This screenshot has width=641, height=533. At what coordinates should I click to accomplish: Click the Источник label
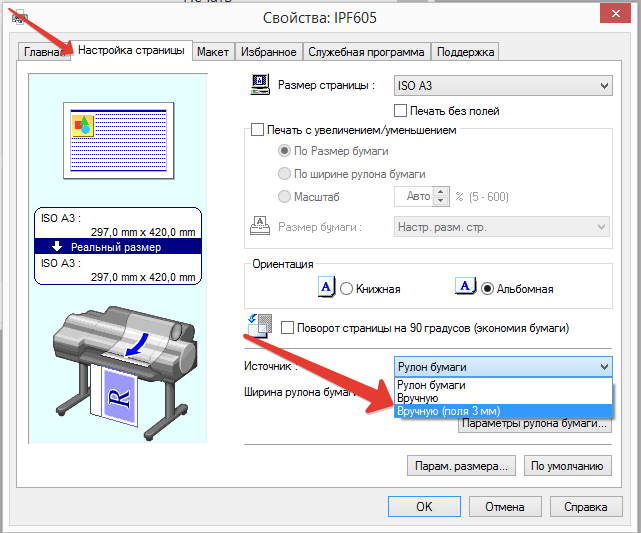[268, 366]
